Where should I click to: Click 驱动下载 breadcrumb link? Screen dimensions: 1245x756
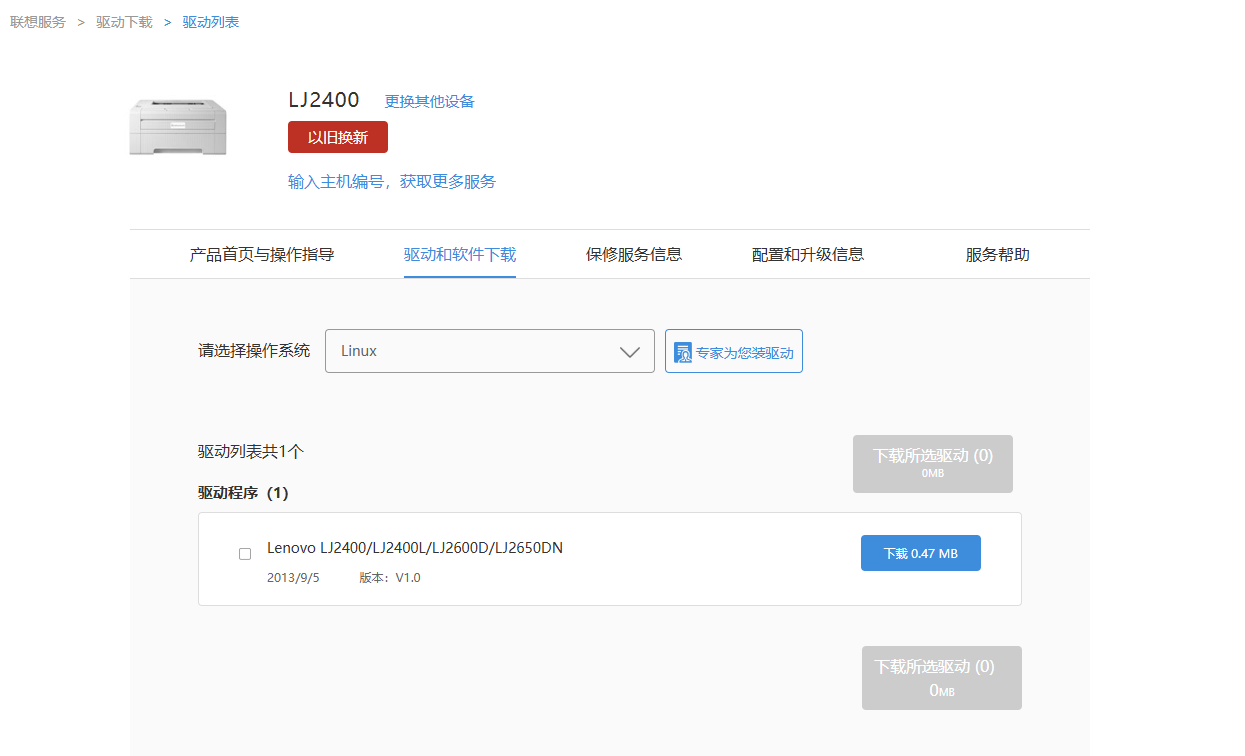[124, 22]
